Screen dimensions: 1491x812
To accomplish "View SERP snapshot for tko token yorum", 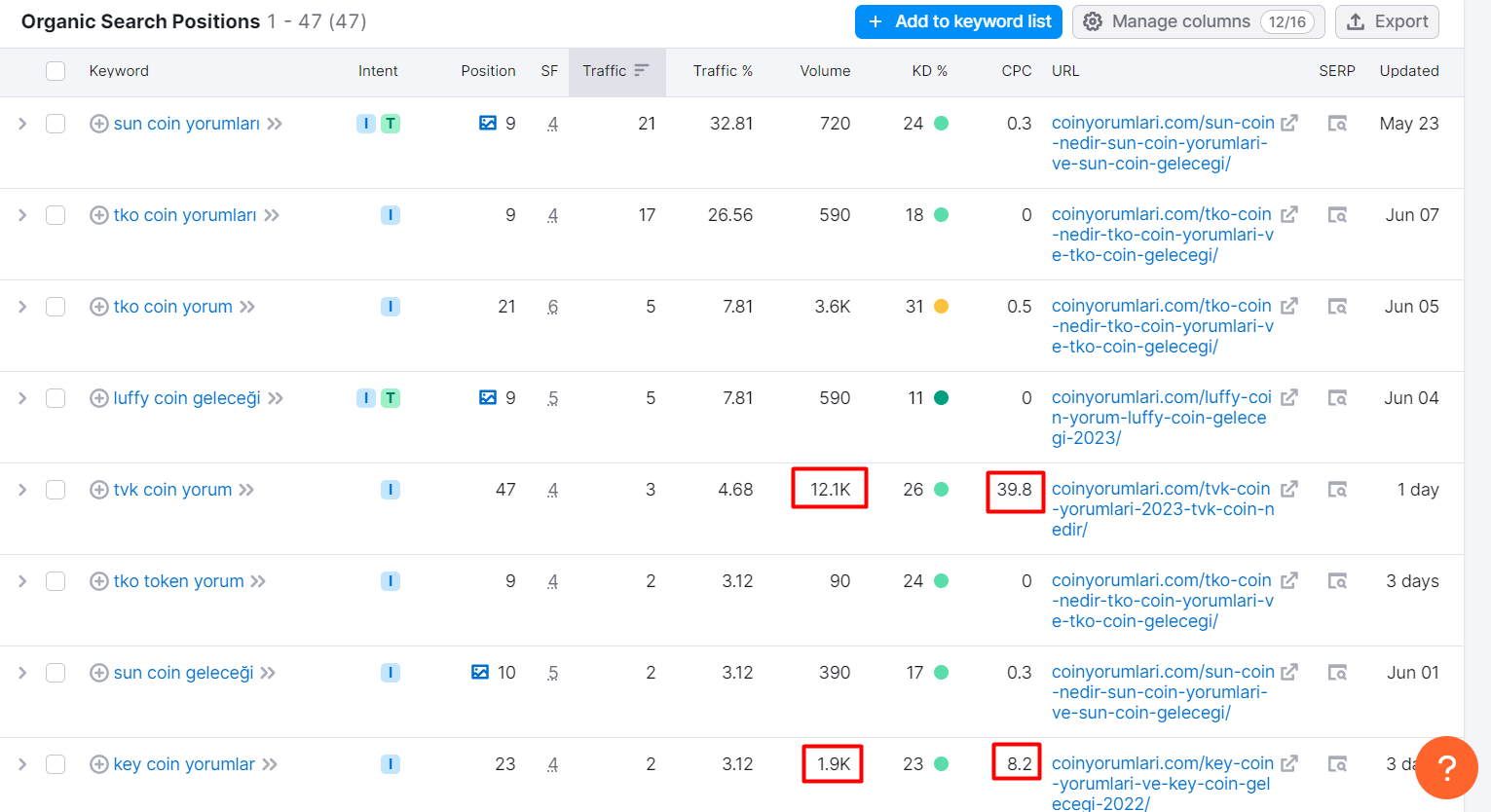I will coord(1338,581).
